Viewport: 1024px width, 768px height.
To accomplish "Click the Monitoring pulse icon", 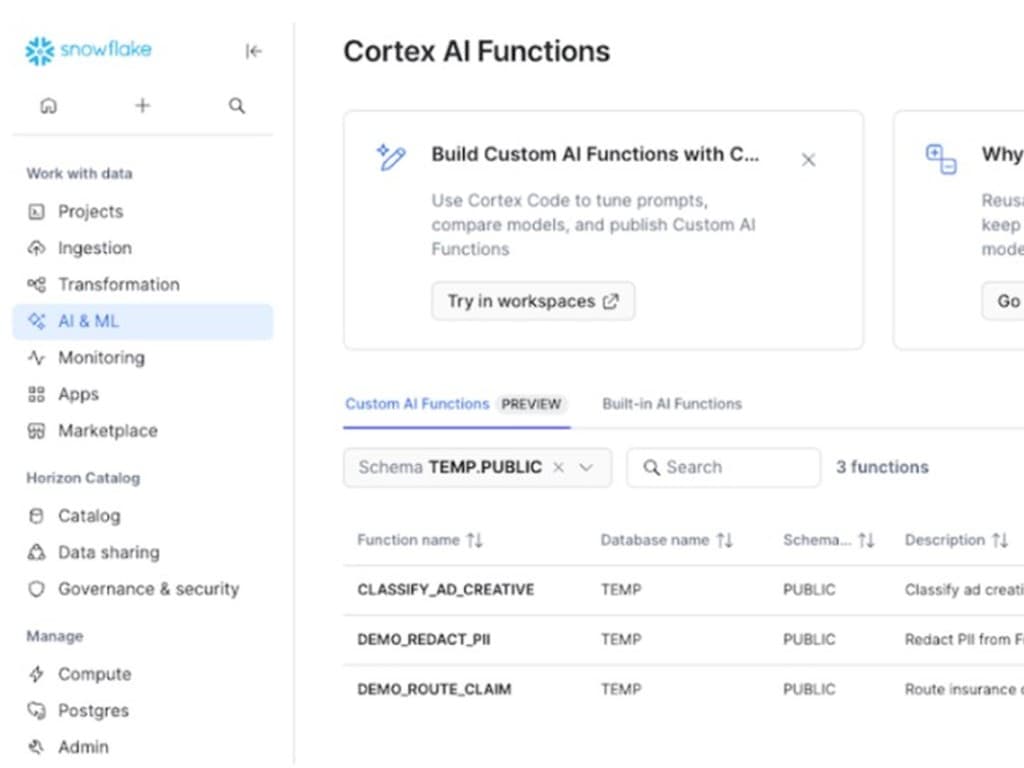I will click(37, 358).
